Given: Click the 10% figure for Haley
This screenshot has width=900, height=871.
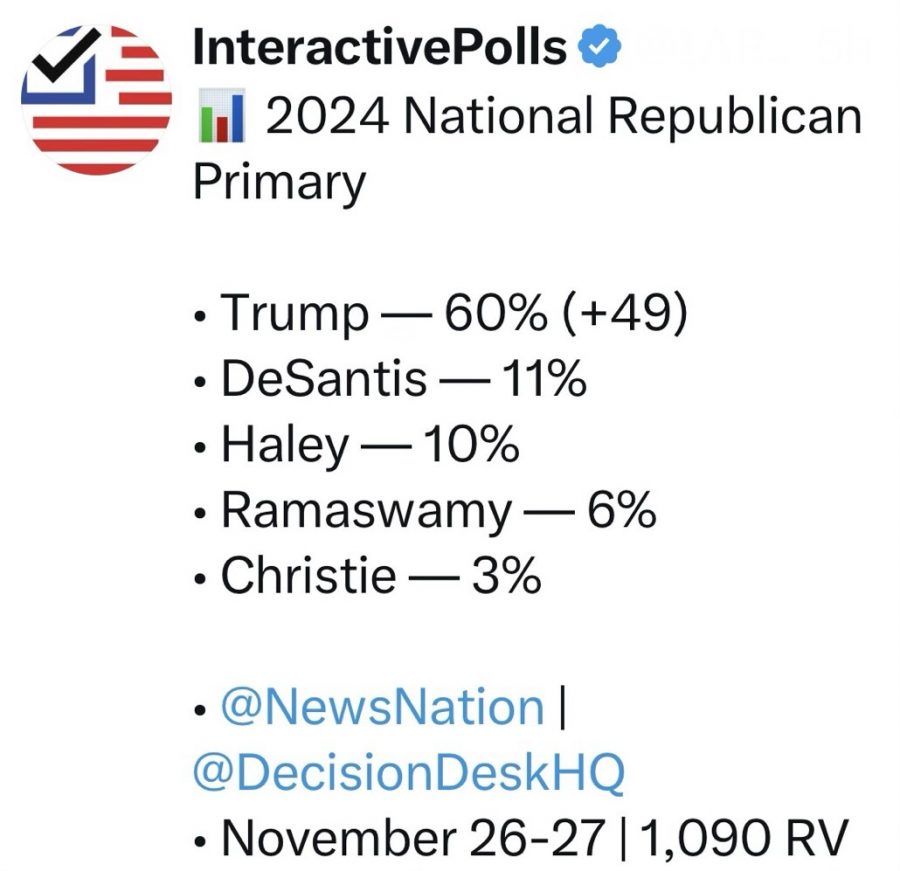Looking at the screenshot, I should click(x=471, y=445).
